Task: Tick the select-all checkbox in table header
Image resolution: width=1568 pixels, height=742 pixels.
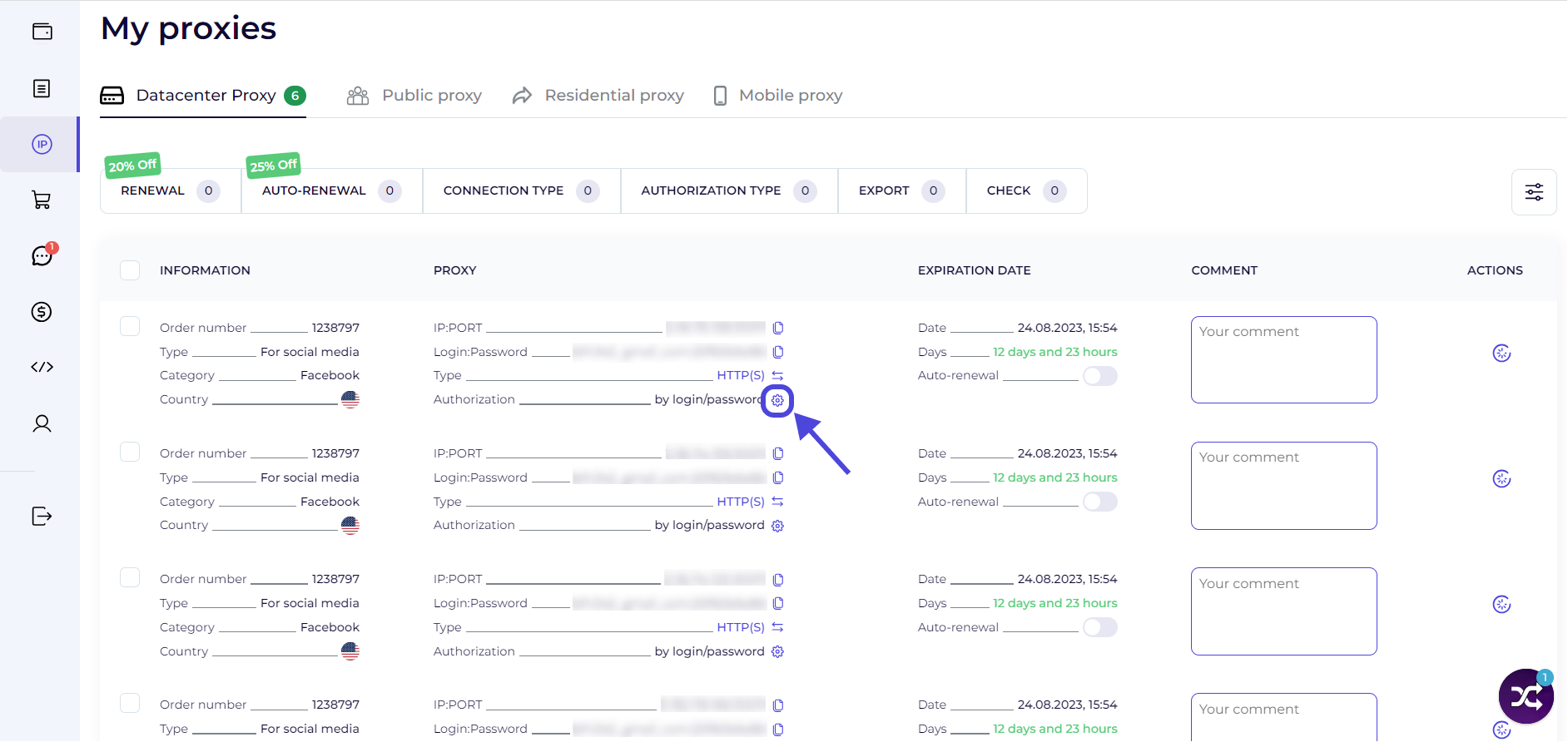Action: tap(130, 270)
